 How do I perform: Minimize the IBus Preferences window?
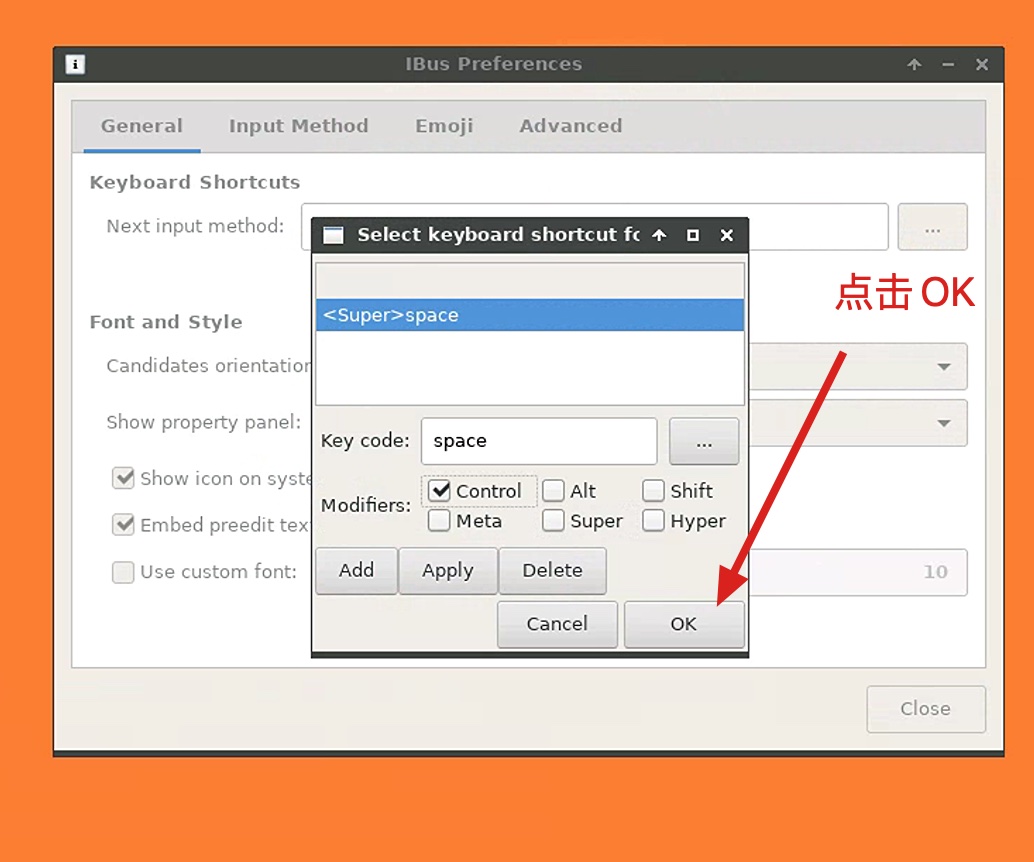[x=948, y=65]
